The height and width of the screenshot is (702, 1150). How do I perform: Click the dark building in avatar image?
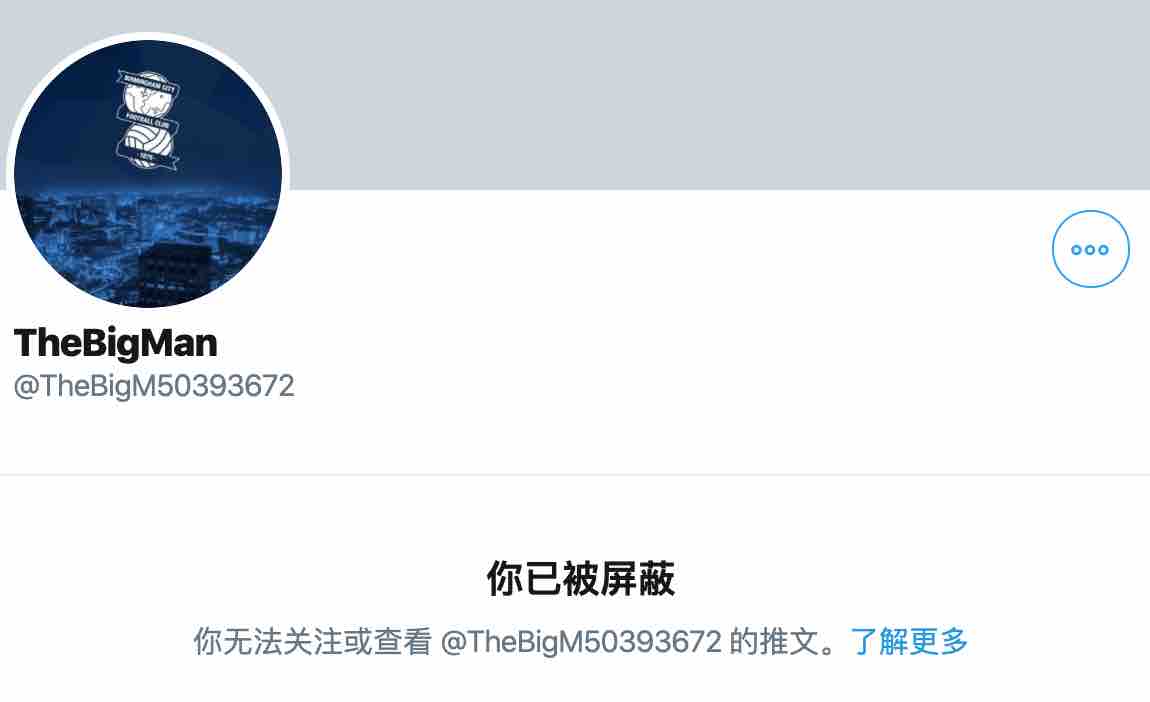point(175,271)
